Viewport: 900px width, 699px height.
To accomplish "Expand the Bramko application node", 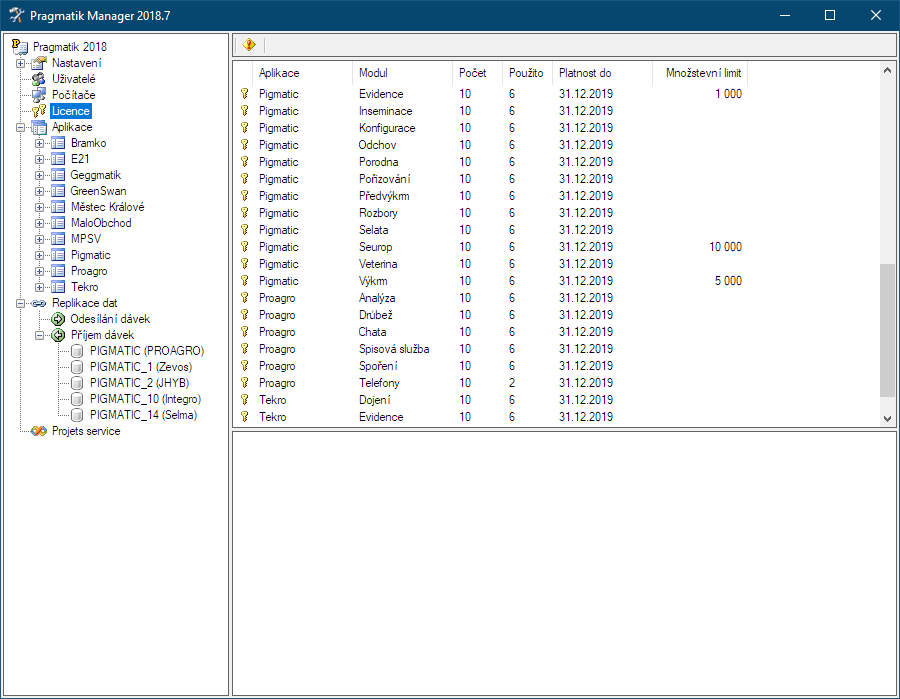I will [x=40, y=143].
